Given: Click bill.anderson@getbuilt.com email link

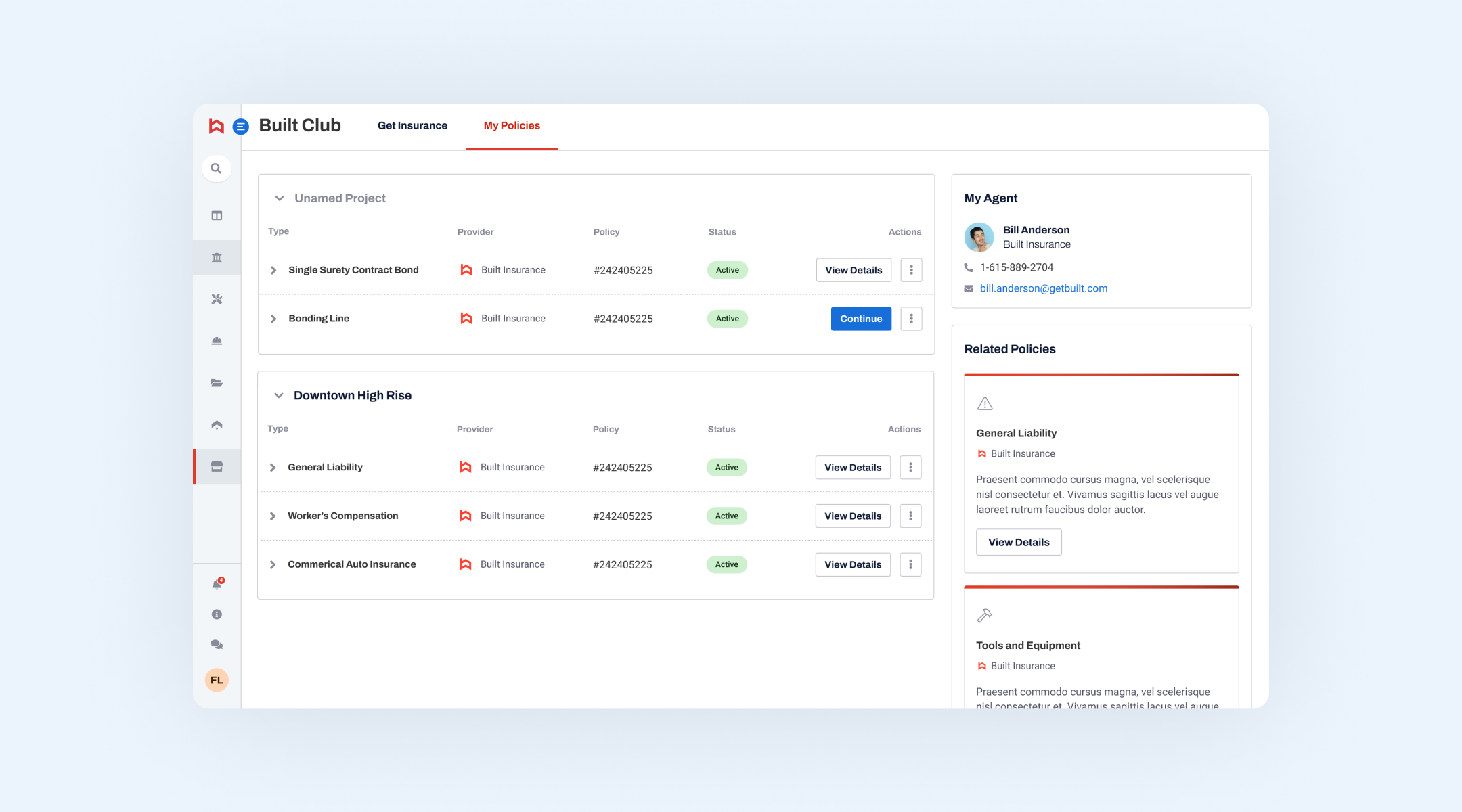Looking at the screenshot, I should pyautogui.click(x=1043, y=288).
